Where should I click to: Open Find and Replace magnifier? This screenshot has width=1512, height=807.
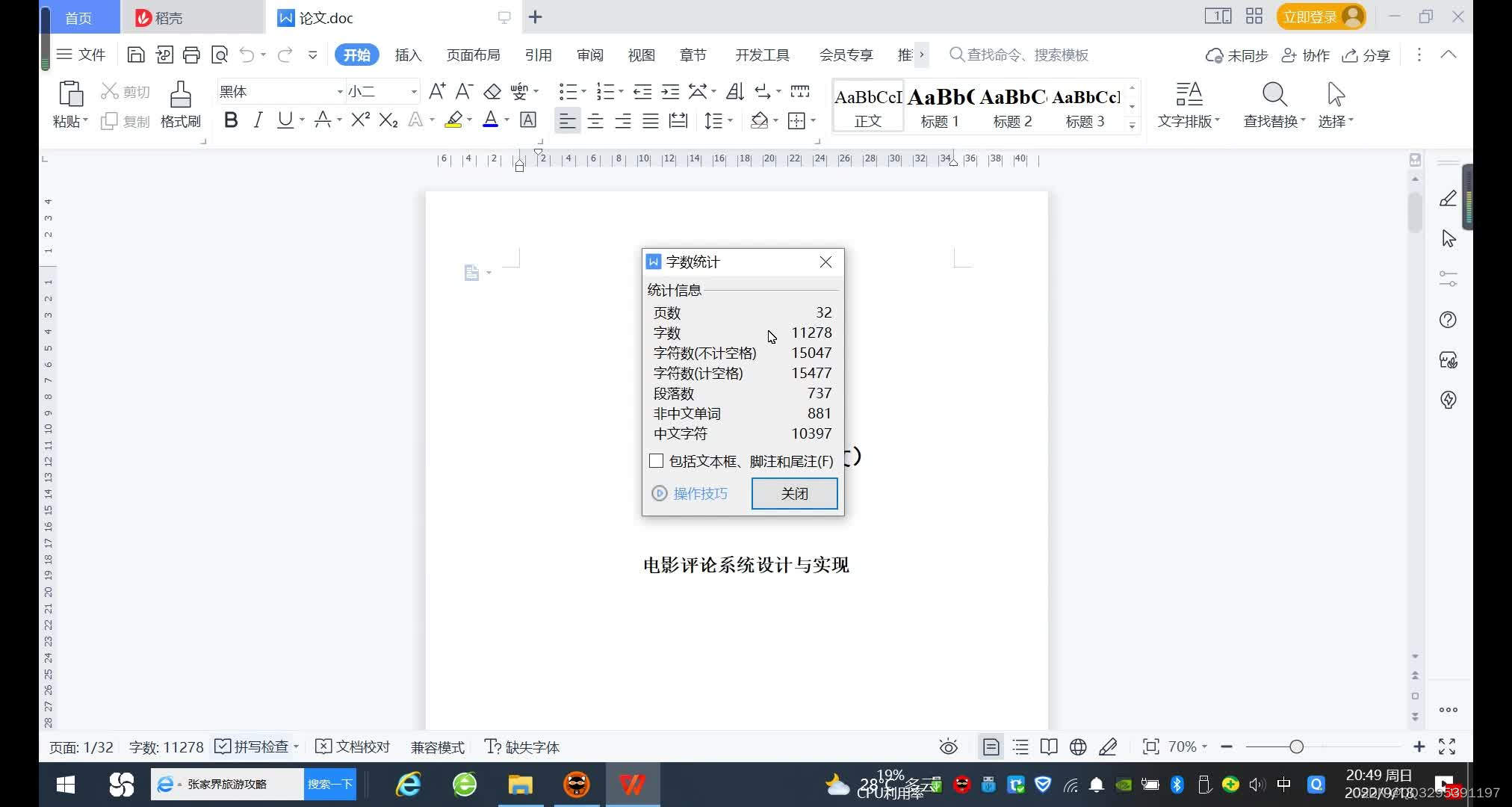[1274, 95]
